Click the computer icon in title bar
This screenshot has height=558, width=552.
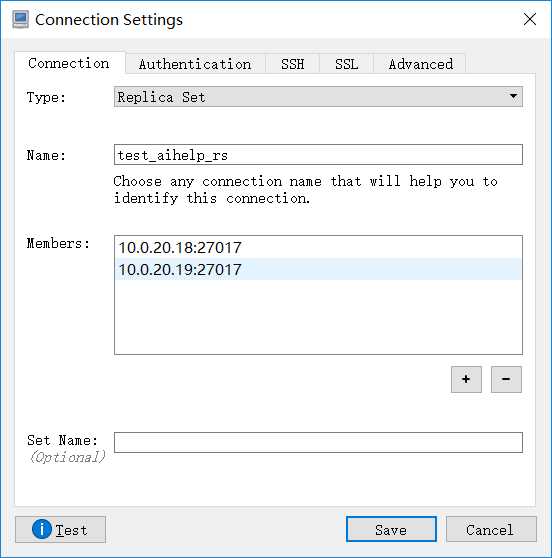(x=20, y=20)
